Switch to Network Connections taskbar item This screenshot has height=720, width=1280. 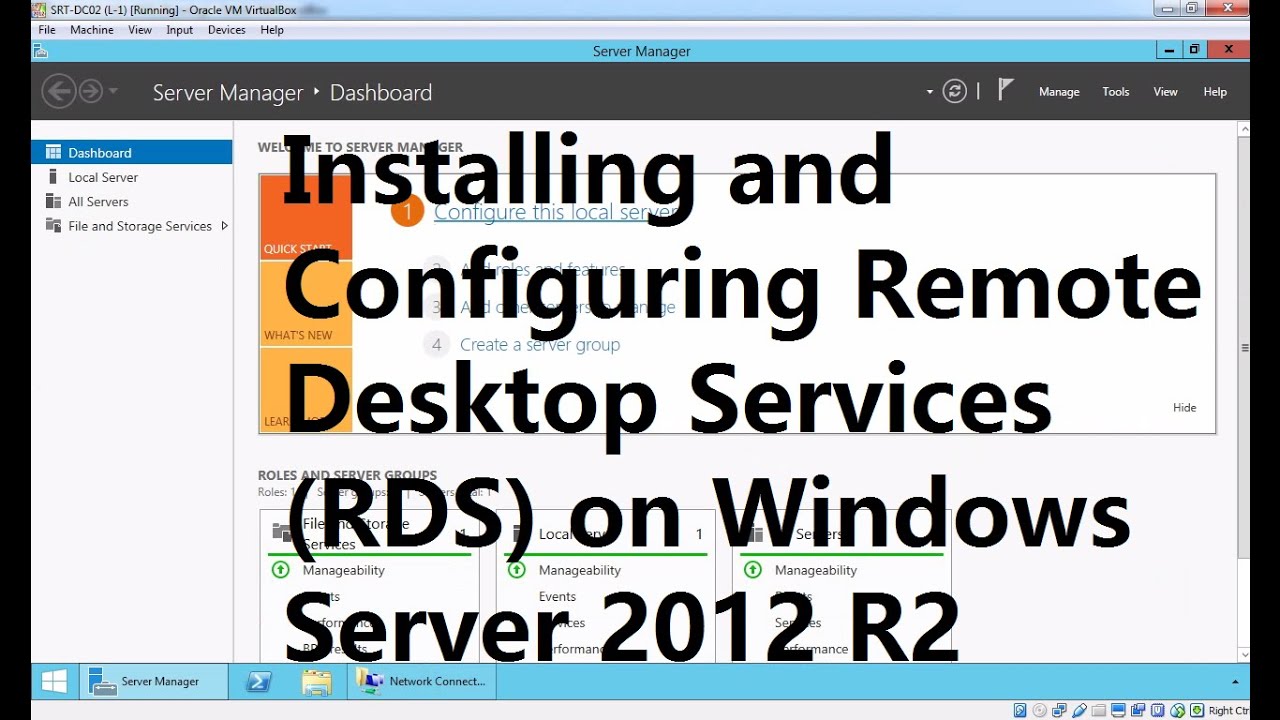[423, 681]
